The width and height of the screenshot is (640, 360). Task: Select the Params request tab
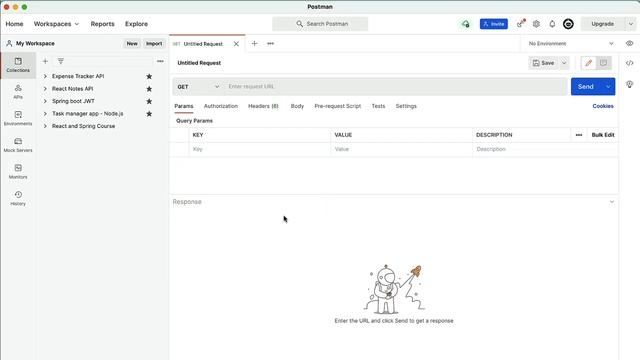point(184,106)
